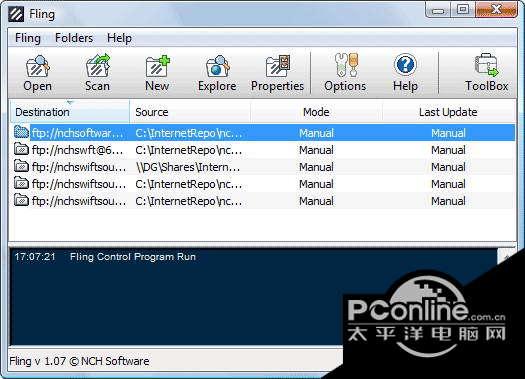Viewport: 525px width, 379px height.
Task: Click folder icon of ftp://nchswft@6... row
Action: 21,149
